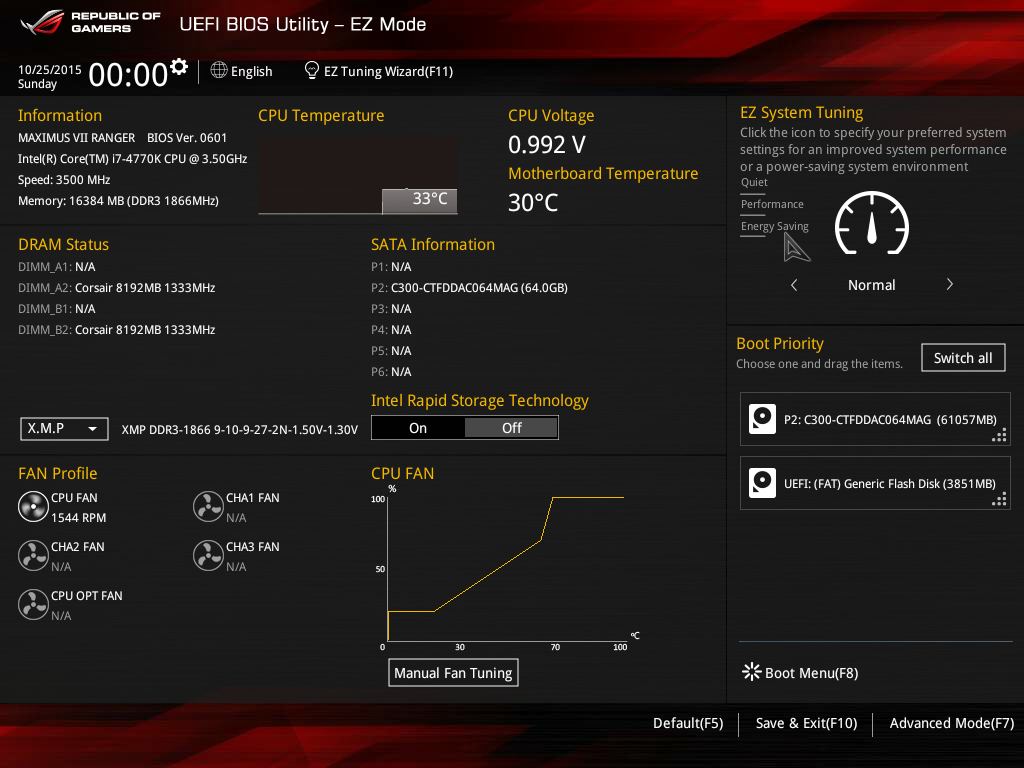Click the Intel Core i7-4770K CPU line
The width and height of the screenshot is (1024, 768).
coord(133,159)
